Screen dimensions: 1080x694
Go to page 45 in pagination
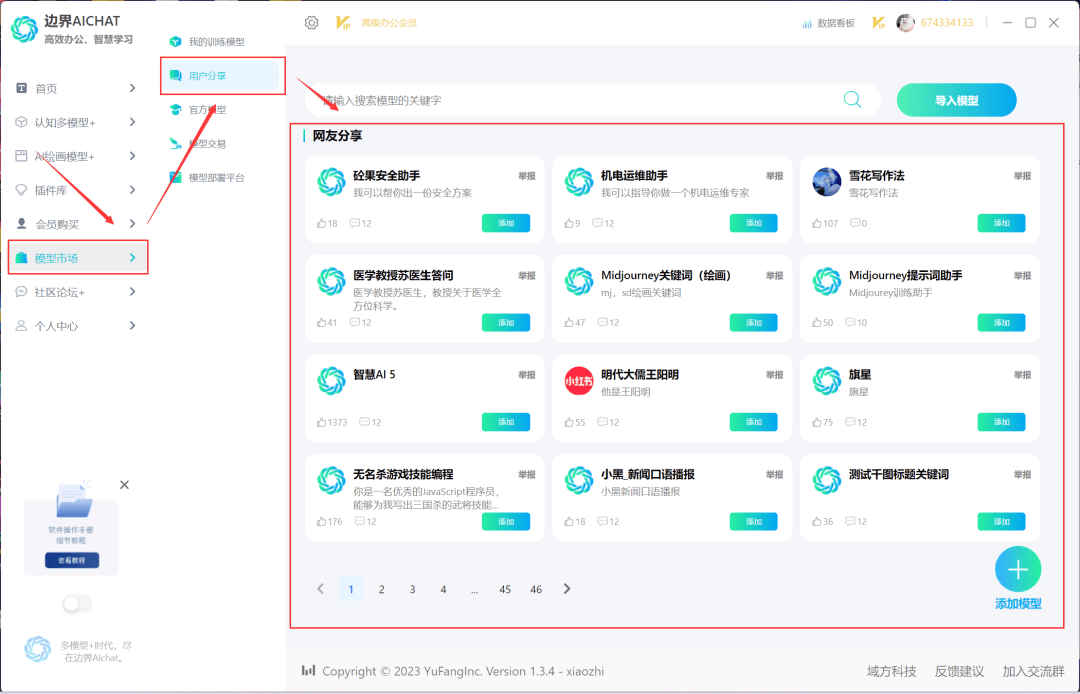505,589
